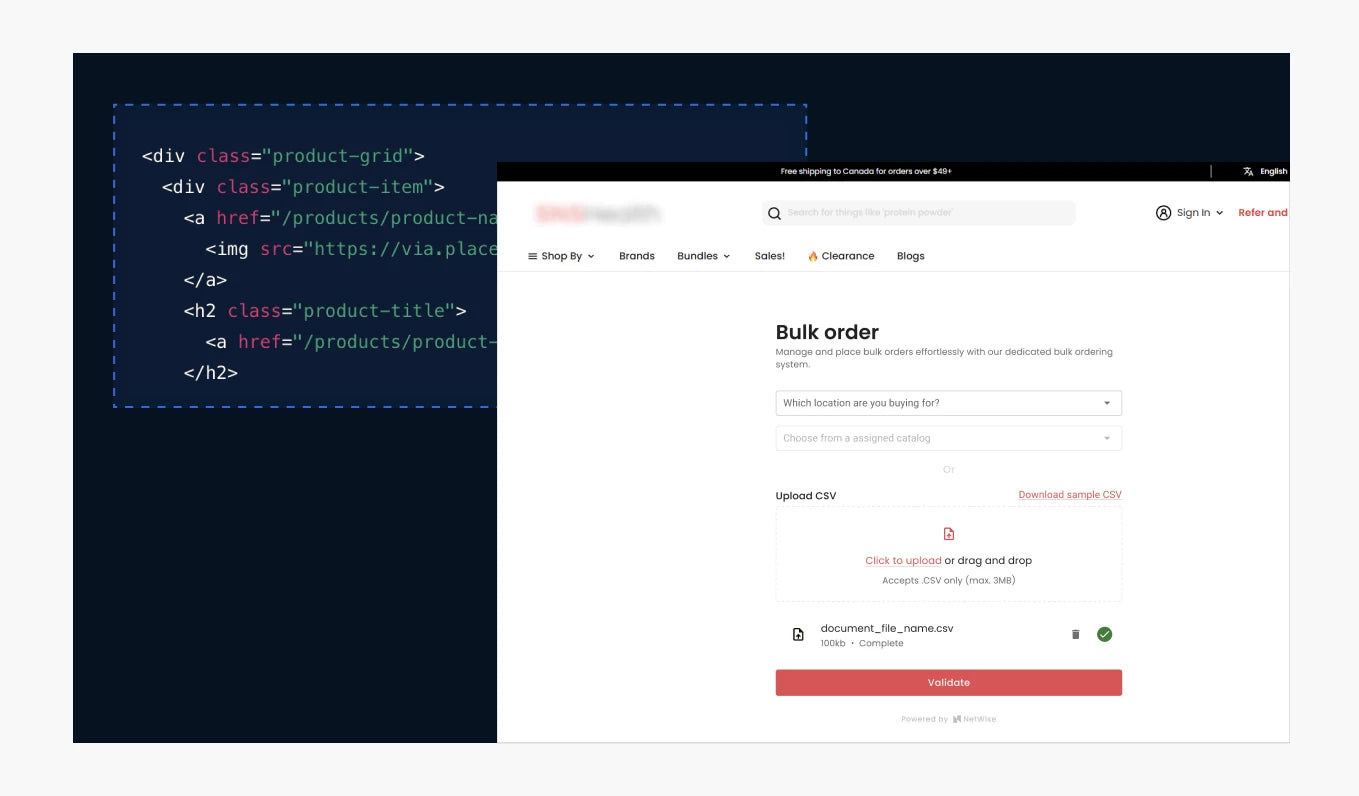This screenshot has height=796, width=1359.
Task: Click the account profile icon
Action: pyautogui.click(x=1163, y=213)
